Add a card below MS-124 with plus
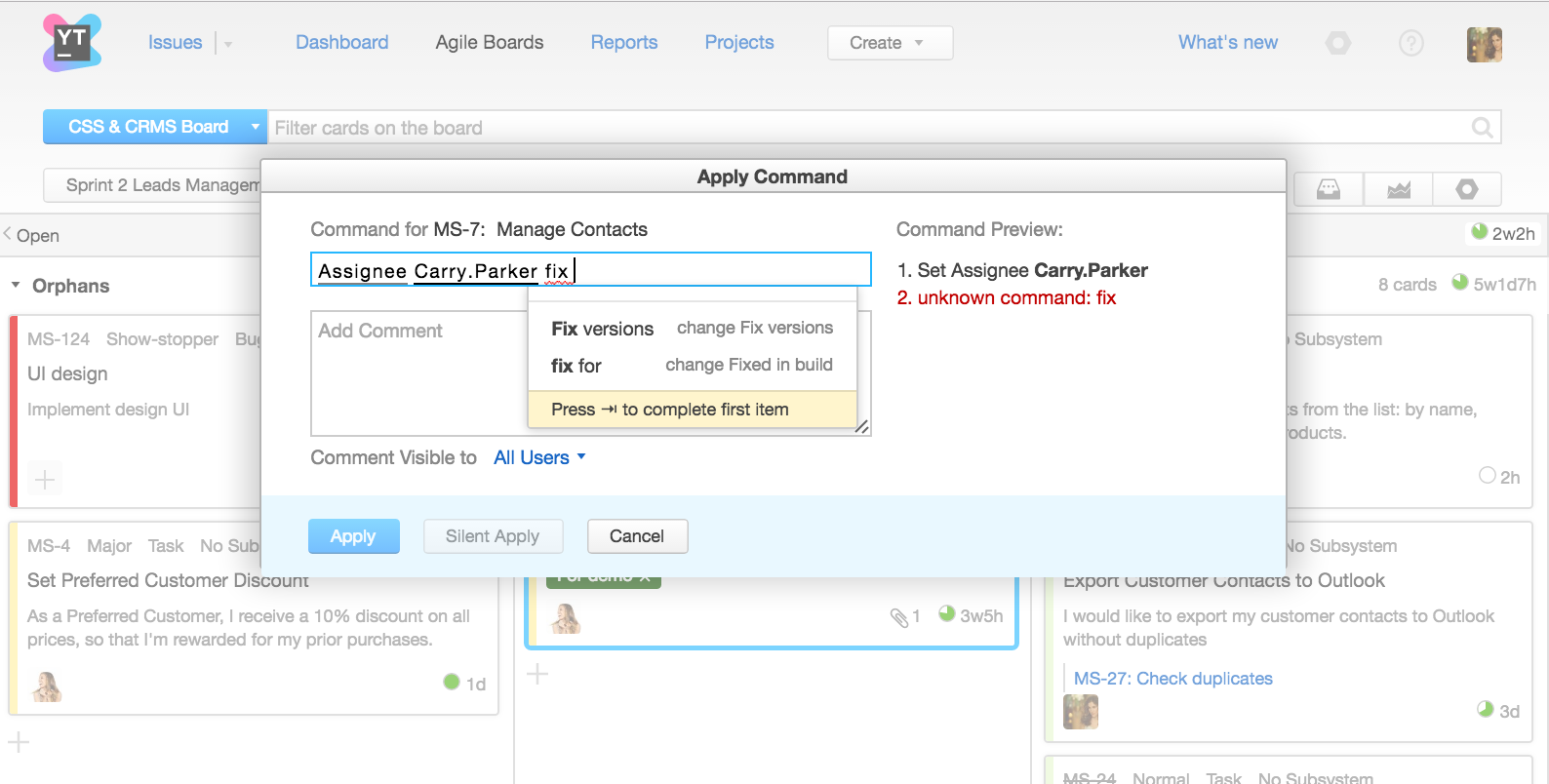This screenshot has width=1549, height=784. click(45, 479)
